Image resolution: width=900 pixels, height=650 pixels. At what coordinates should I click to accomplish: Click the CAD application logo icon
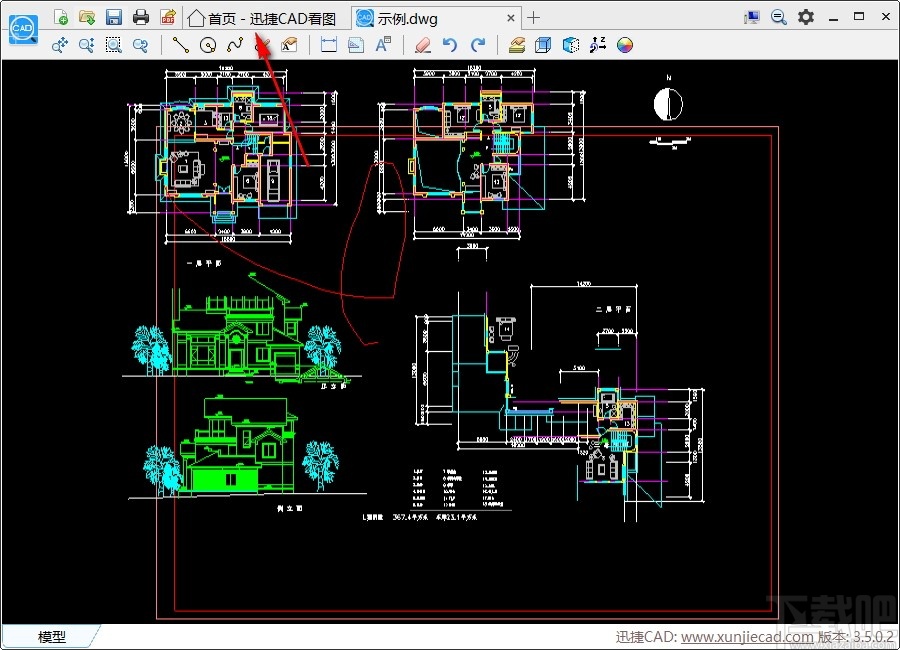(23, 29)
